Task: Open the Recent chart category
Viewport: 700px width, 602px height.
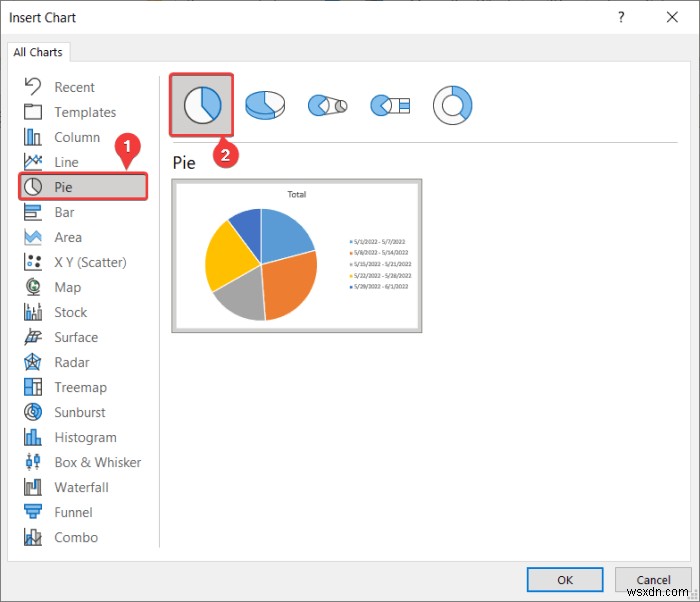Action: coord(75,87)
